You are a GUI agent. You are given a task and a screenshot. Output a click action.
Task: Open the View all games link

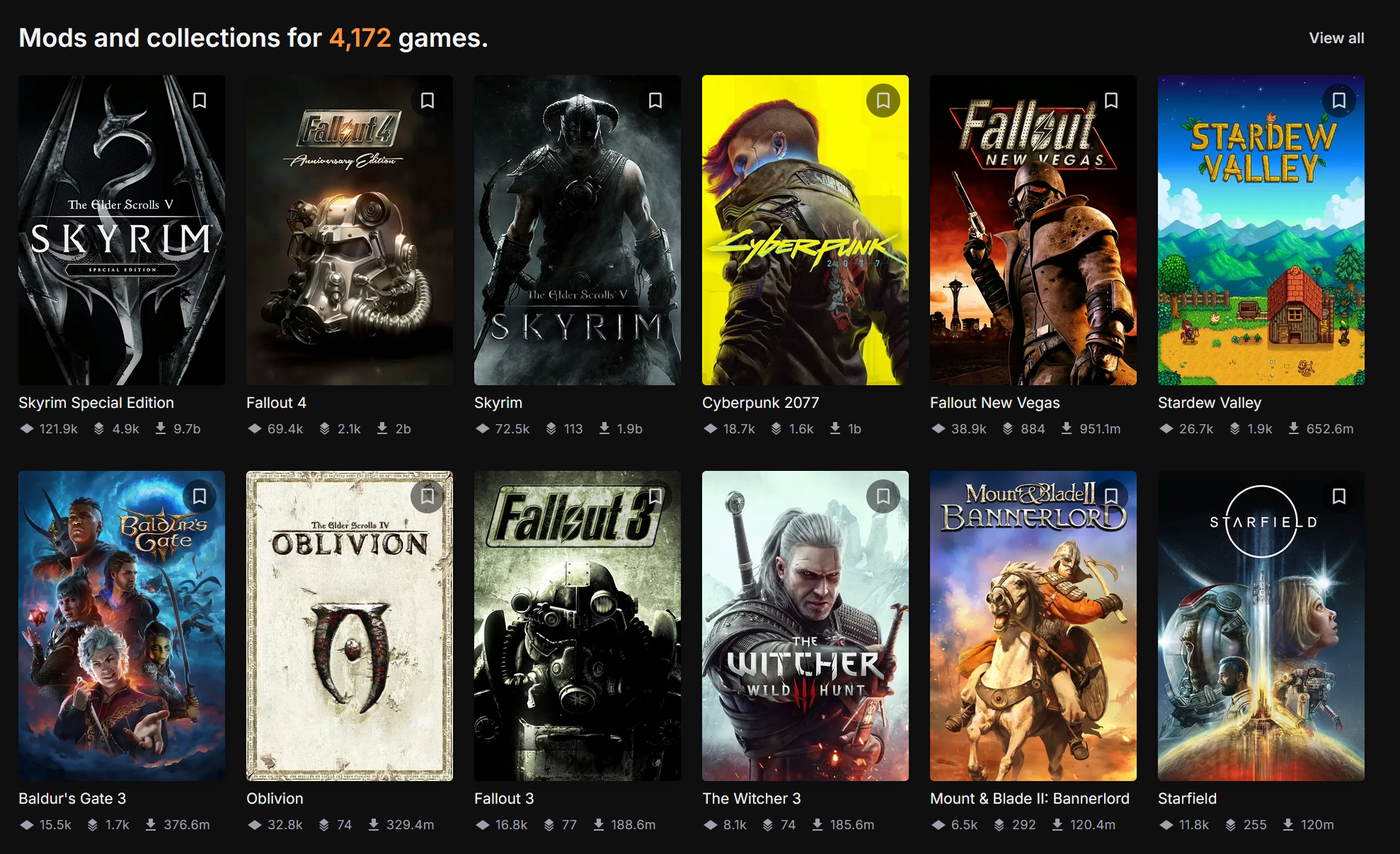pos(1336,38)
